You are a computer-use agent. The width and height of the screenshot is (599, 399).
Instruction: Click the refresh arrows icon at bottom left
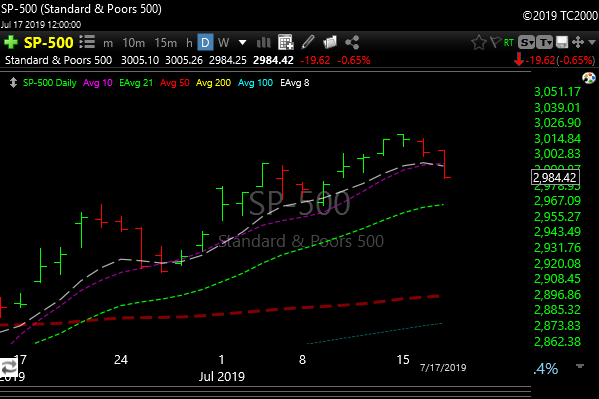[x=8, y=368]
